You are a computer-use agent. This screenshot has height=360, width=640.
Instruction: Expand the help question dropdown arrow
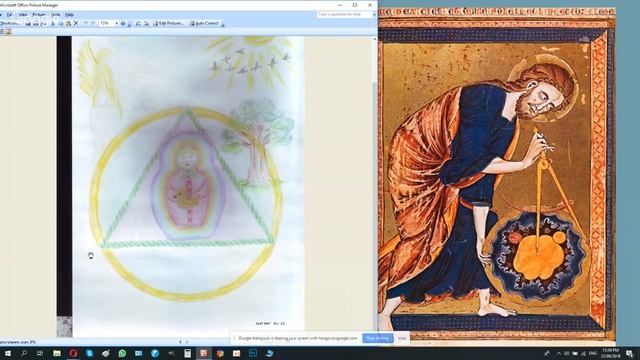(x=374, y=15)
